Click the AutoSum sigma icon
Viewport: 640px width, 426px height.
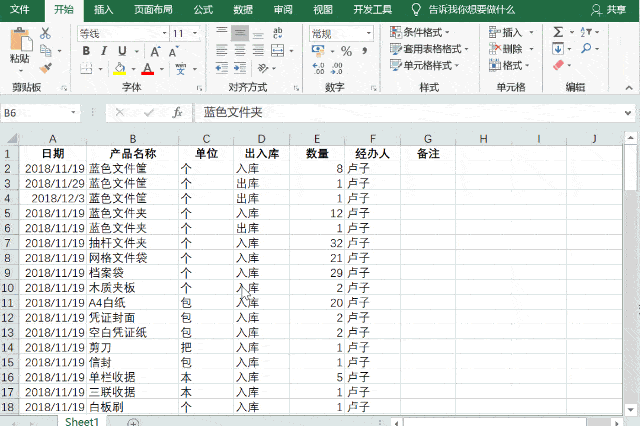pos(558,32)
